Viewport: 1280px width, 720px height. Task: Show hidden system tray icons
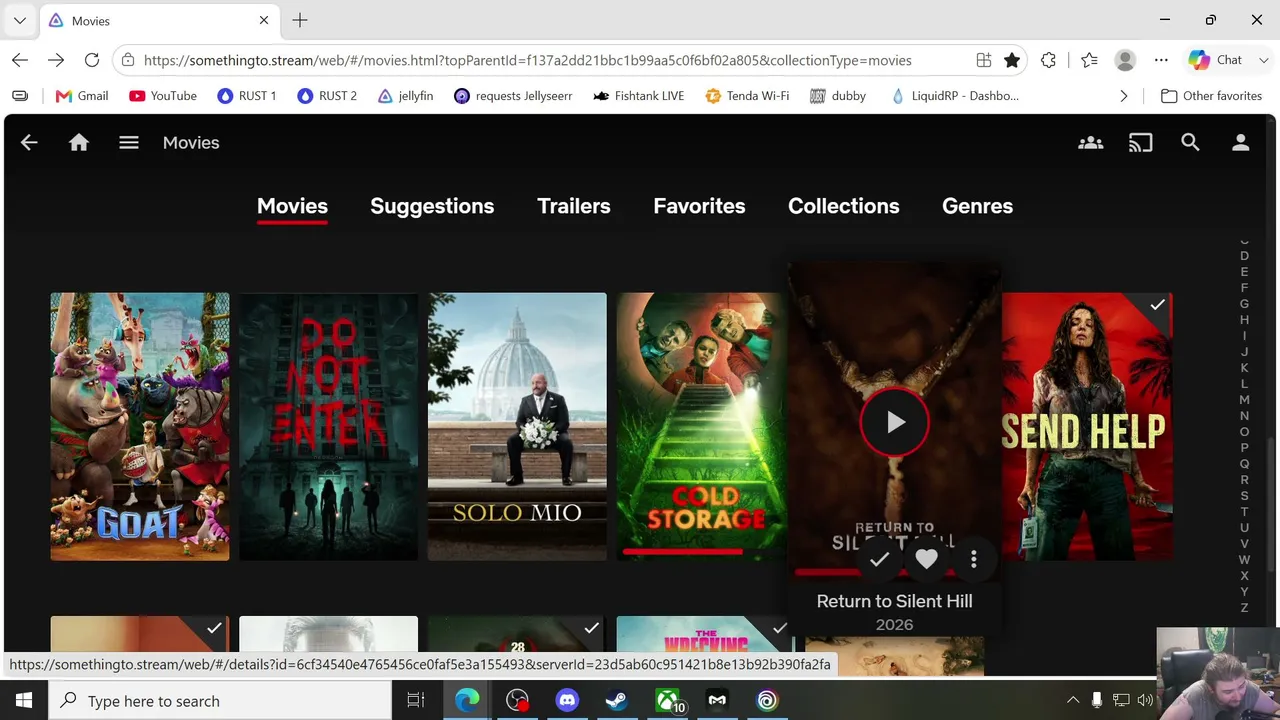[1073, 701]
